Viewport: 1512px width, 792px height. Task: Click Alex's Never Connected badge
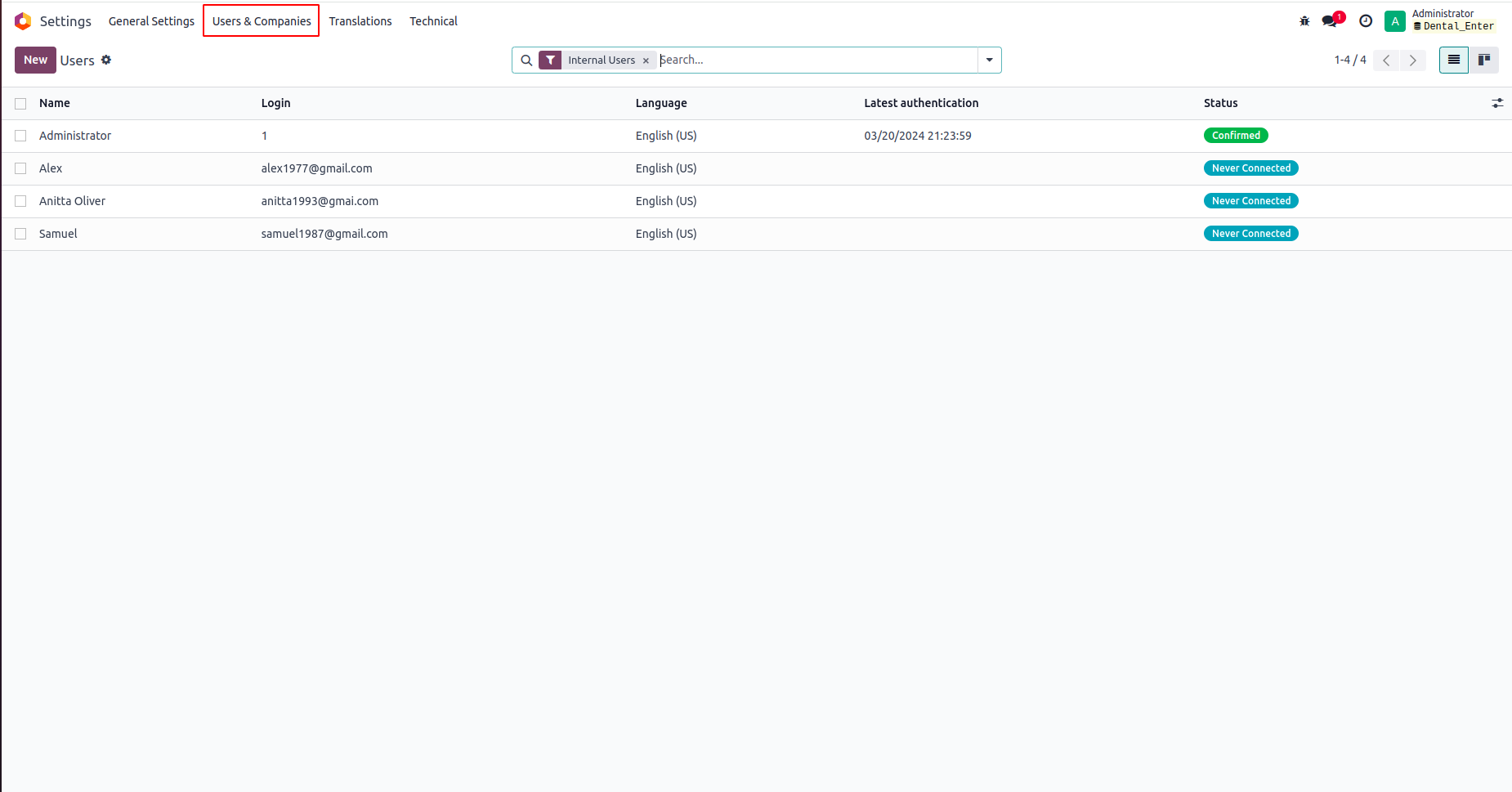[1250, 168]
